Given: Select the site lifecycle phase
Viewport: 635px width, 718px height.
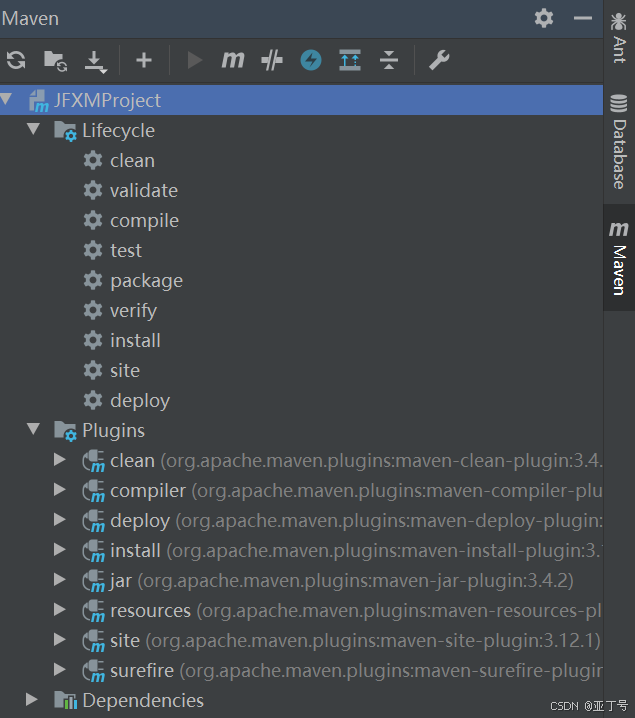Looking at the screenshot, I should point(125,370).
